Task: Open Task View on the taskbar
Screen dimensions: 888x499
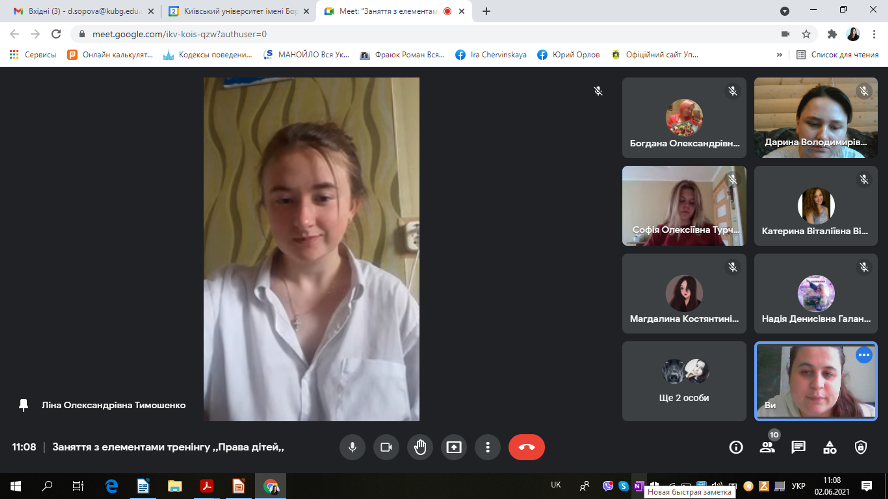Action: coord(78,486)
